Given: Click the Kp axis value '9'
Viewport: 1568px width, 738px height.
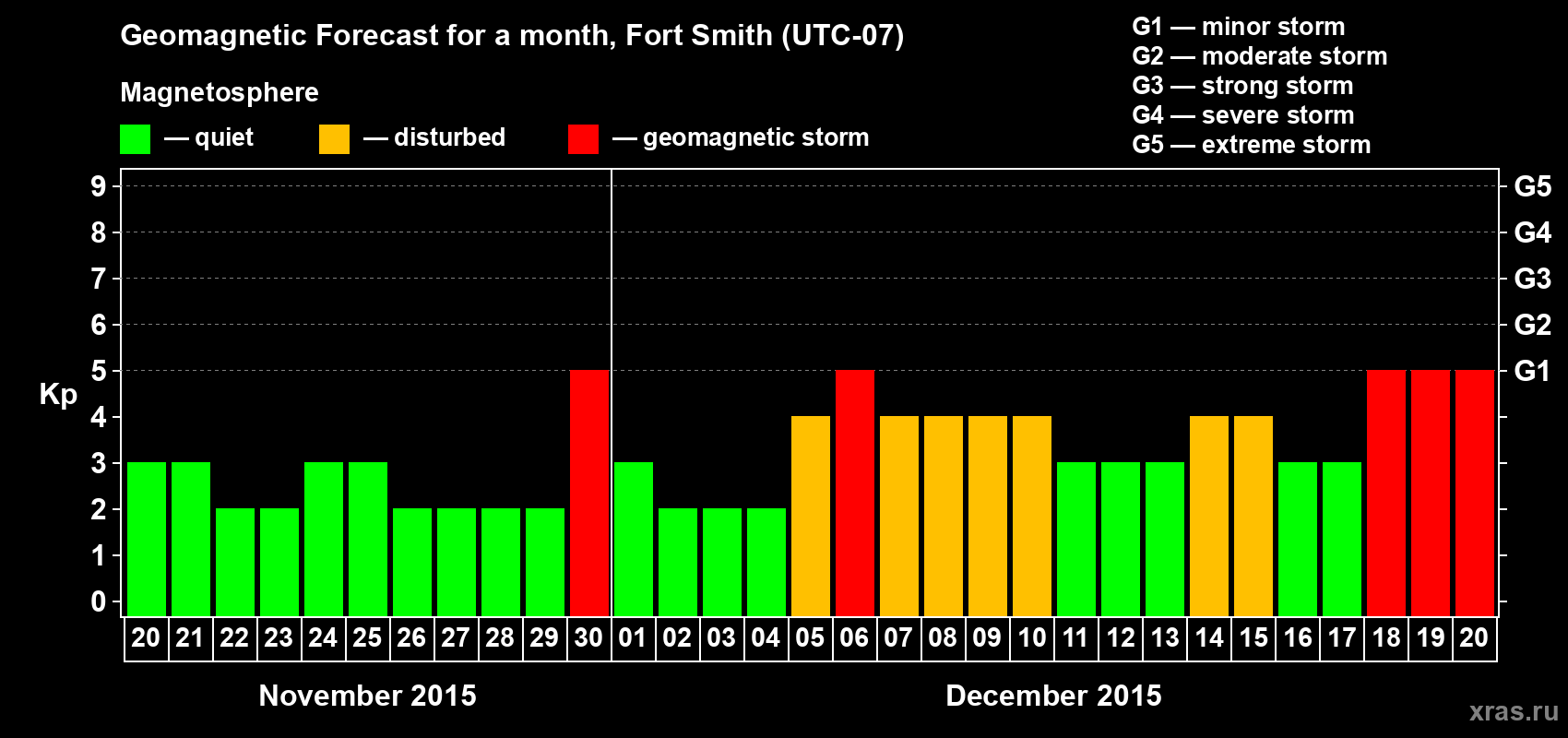Looking at the screenshot, I should coord(99,186).
